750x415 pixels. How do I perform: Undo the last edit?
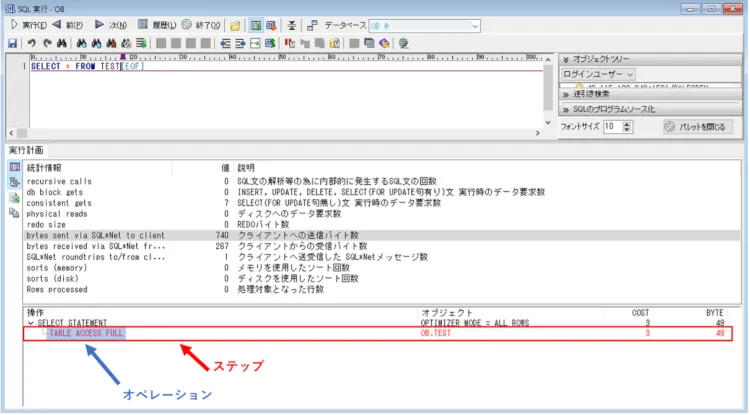pyautogui.click(x=32, y=44)
